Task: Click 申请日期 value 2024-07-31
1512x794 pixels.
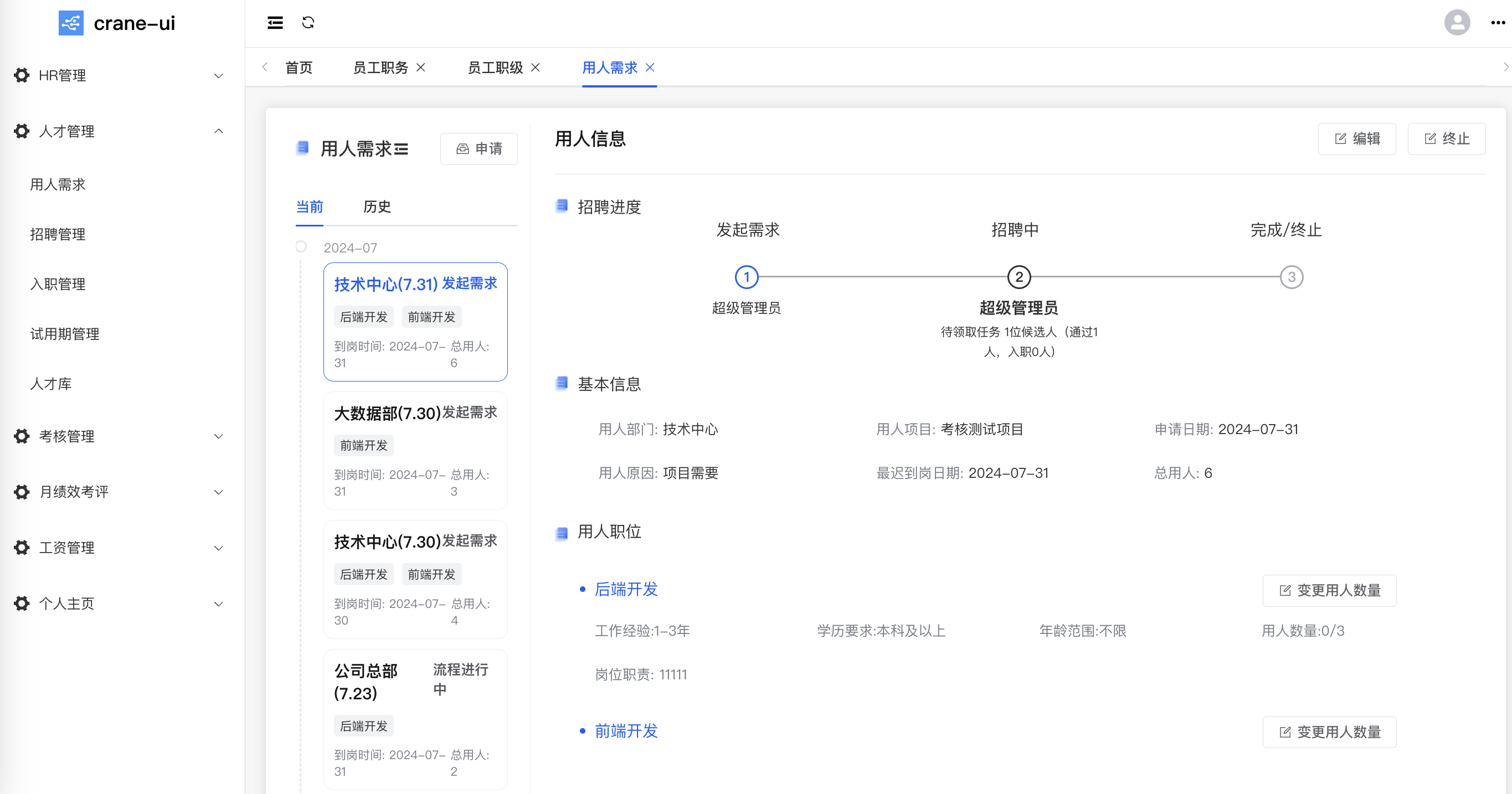Action: click(1258, 430)
